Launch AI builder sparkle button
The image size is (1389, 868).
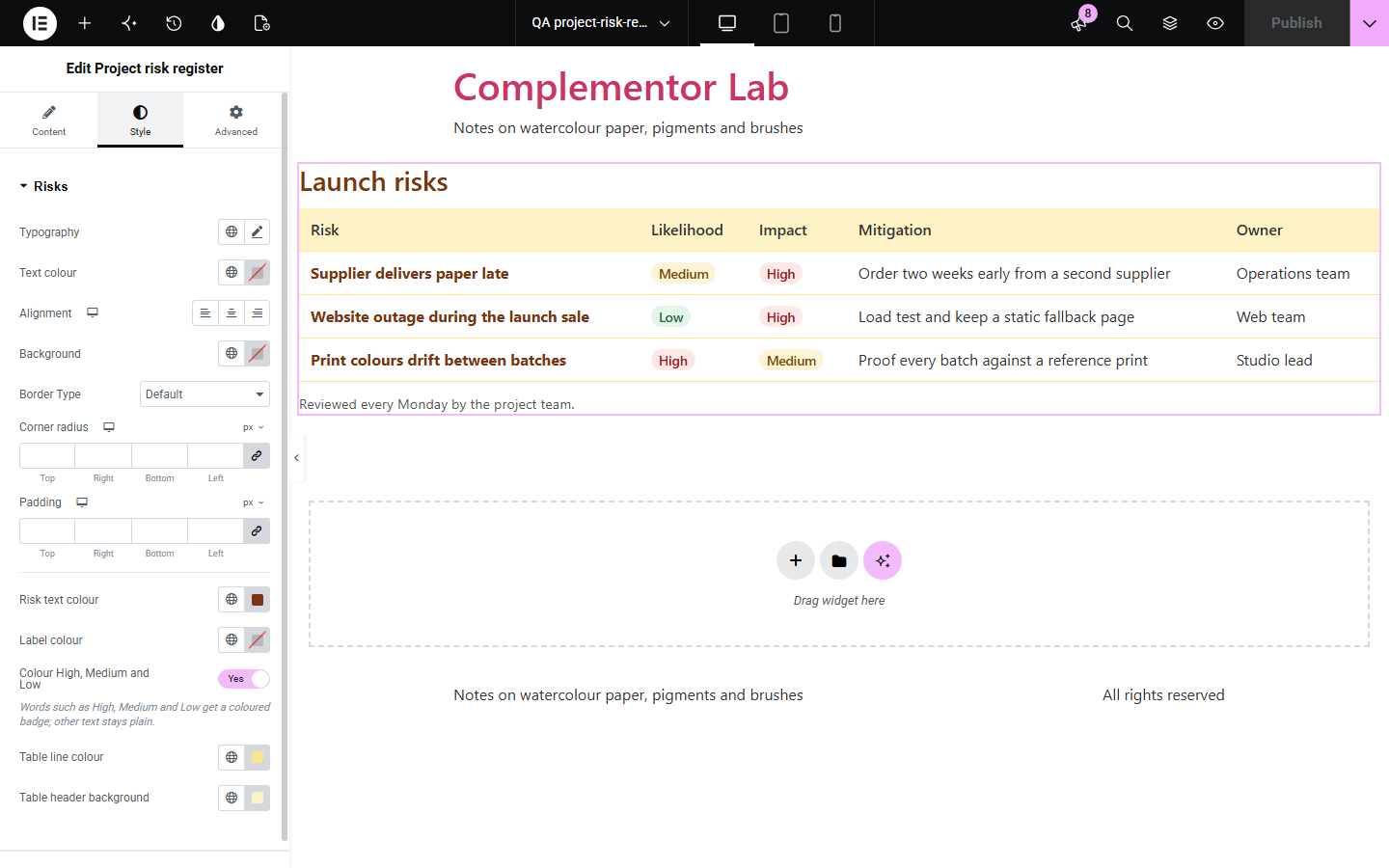883,560
